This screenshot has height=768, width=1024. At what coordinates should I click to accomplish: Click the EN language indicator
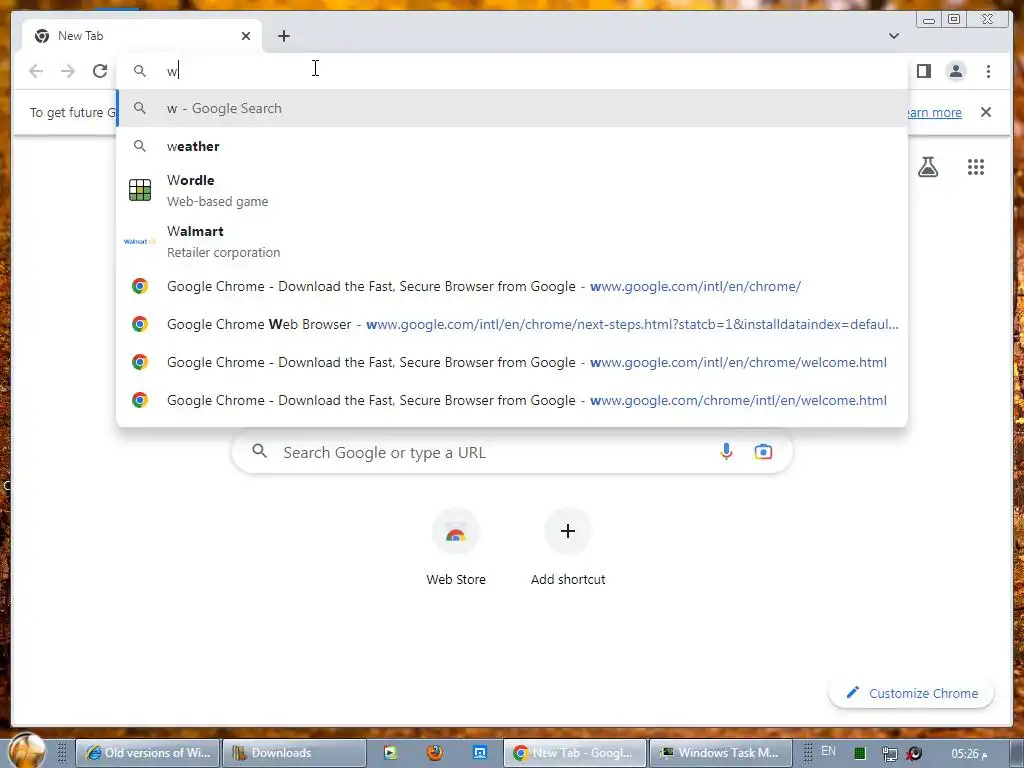(828, 751)
